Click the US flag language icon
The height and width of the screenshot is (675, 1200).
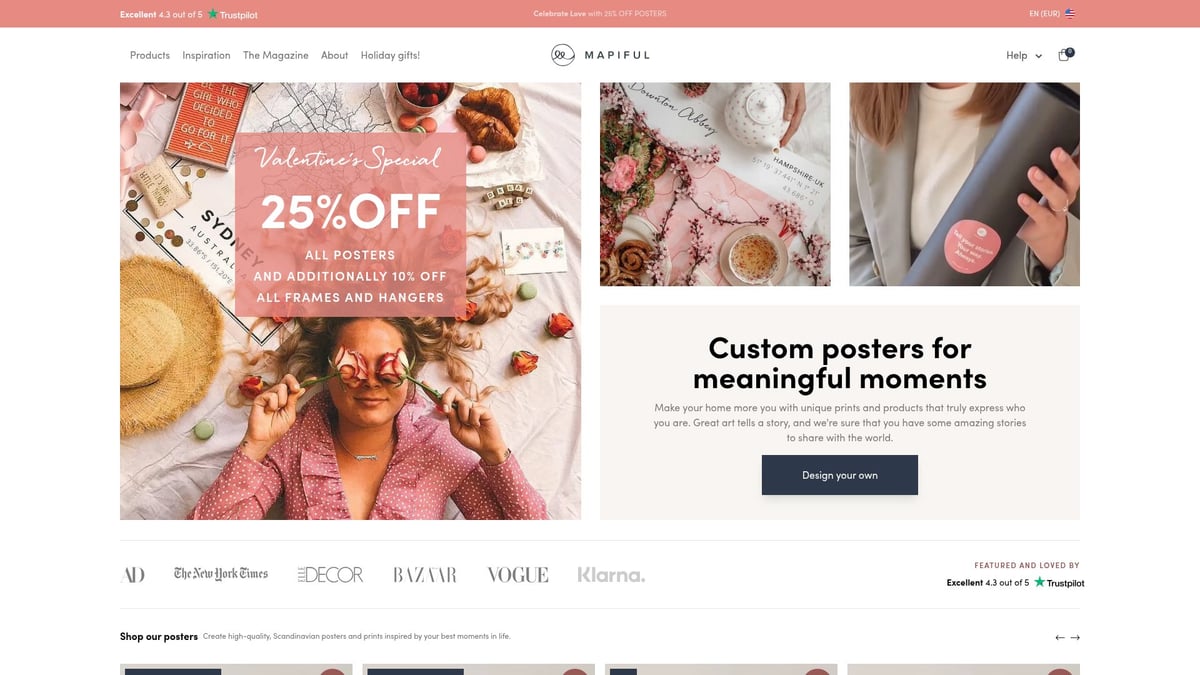pyautogui.click(x=1070, y=14)
